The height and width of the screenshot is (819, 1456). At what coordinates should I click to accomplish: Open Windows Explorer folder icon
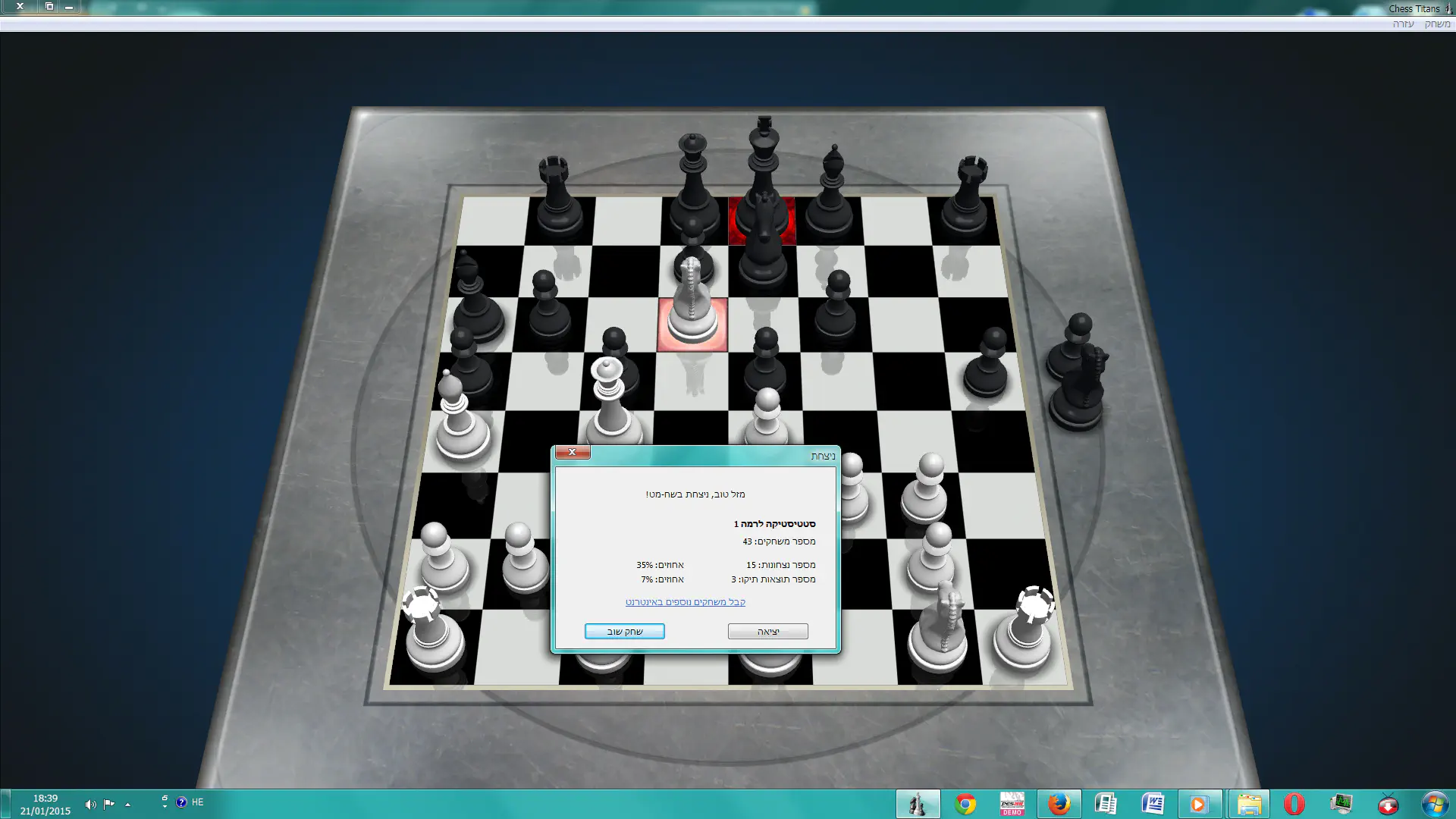pyautogui.click(x=1249, y=804)
